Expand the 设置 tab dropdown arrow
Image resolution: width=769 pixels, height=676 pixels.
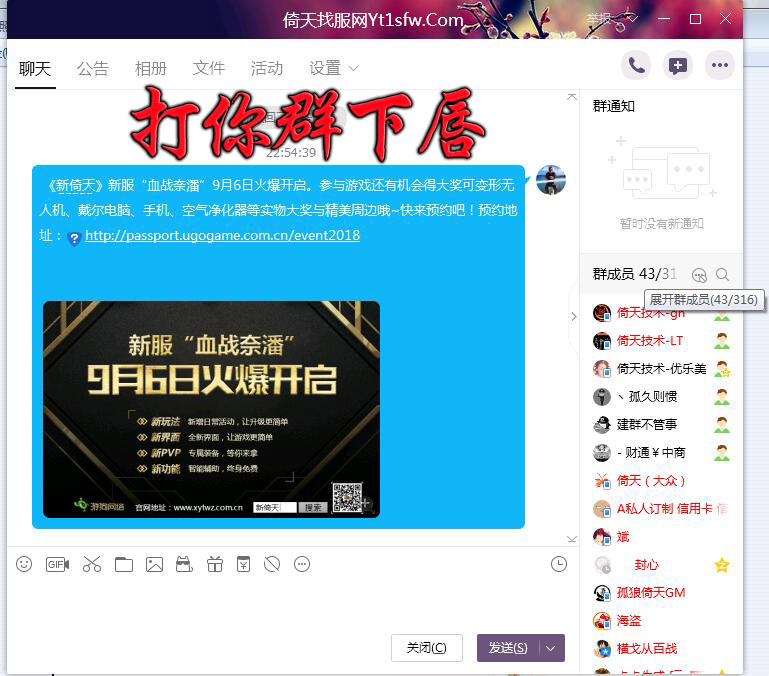coord(353,68)
